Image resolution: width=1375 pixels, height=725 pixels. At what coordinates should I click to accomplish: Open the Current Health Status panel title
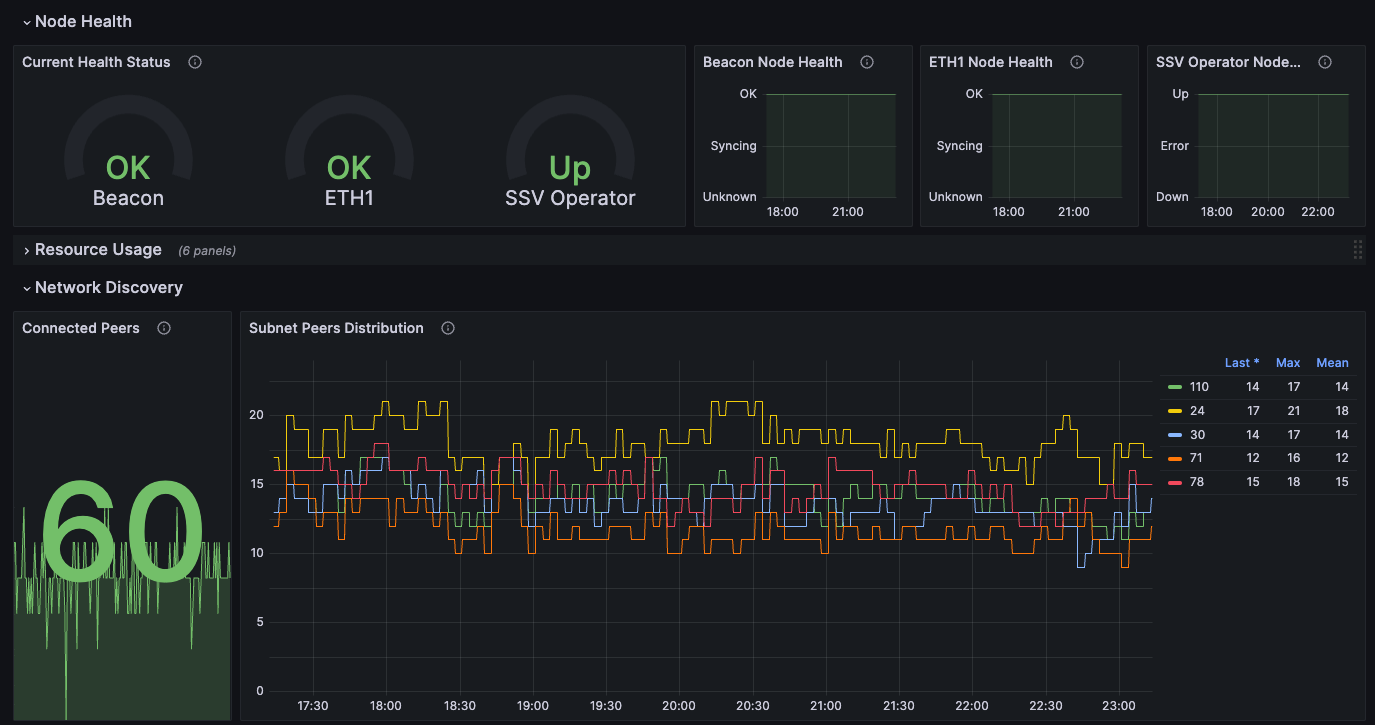coord(96,62)
